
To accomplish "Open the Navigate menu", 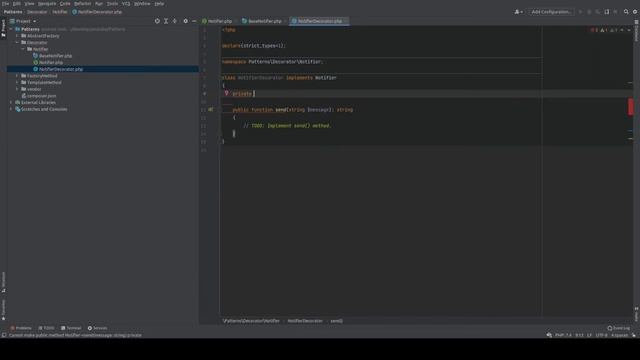I will [x=47, y=4].
